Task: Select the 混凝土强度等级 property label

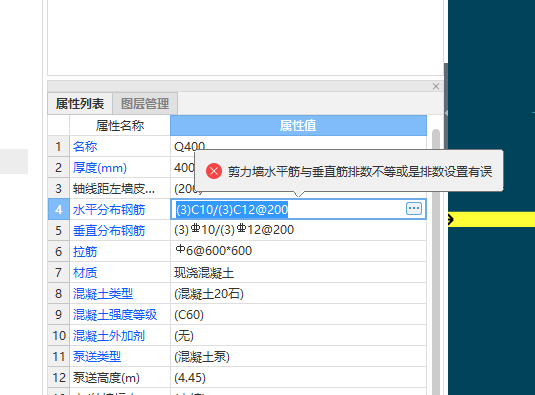Action: pos(115,314)
